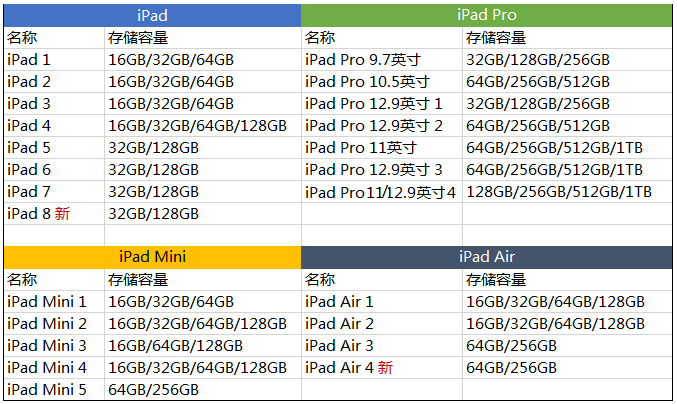
Task: Select iPad Pro 12.9英寸 3's 64GB/256GB/512GB/1TB cell
Action: [x=567, y=170]
